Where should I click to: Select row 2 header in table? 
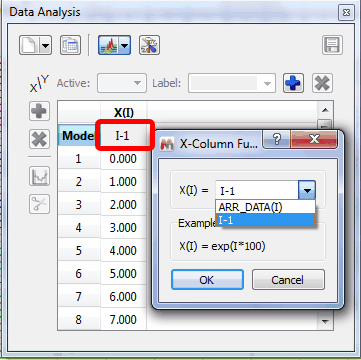tap(79, 182)
